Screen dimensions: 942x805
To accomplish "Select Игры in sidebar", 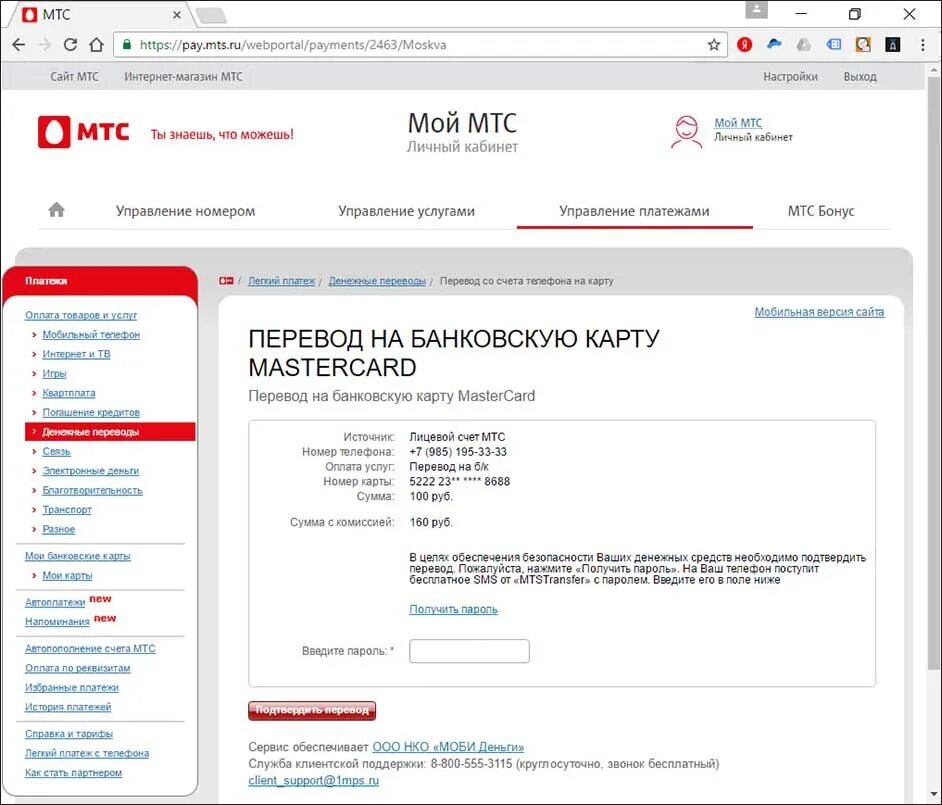I will 55,373.
